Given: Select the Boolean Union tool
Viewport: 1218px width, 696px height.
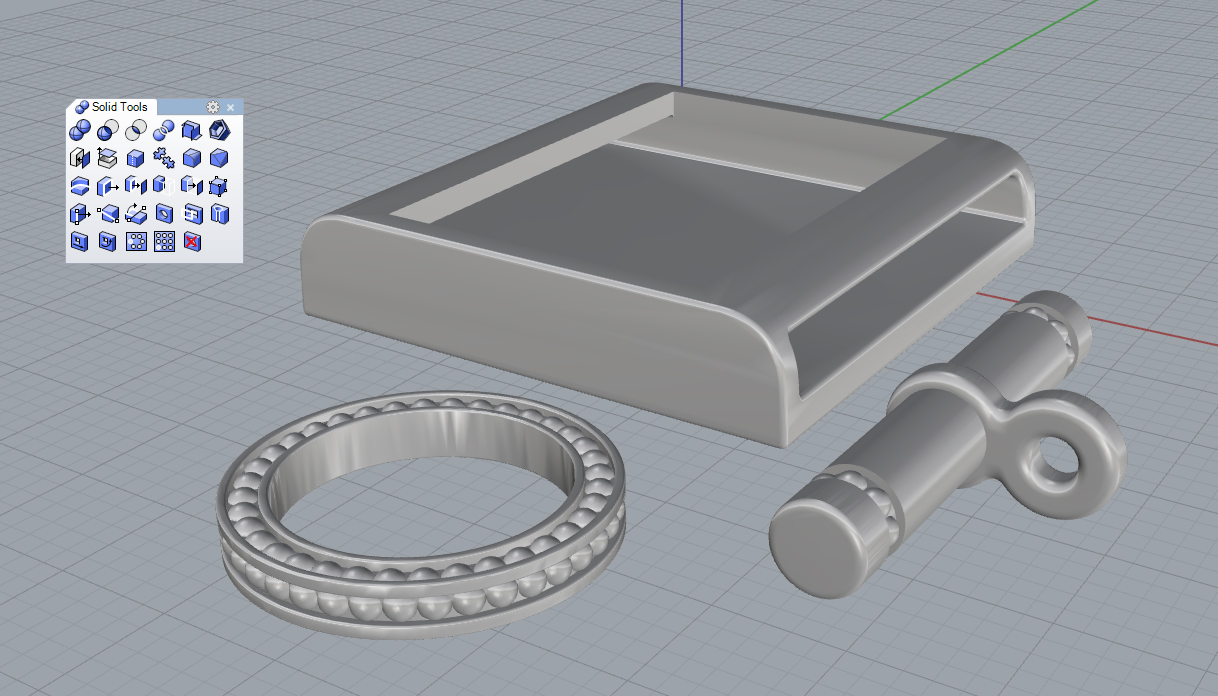Looking at the screenshot, I should 80,130.
